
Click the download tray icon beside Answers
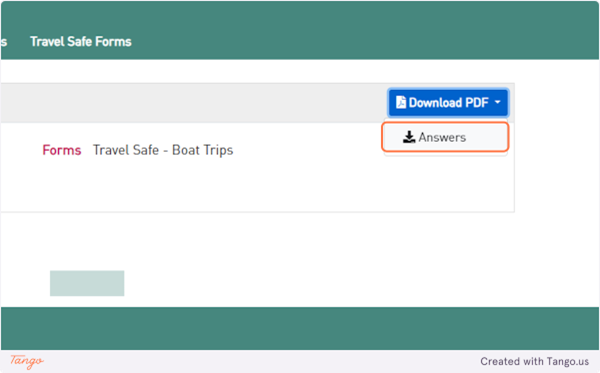click(x=409, y=137)
